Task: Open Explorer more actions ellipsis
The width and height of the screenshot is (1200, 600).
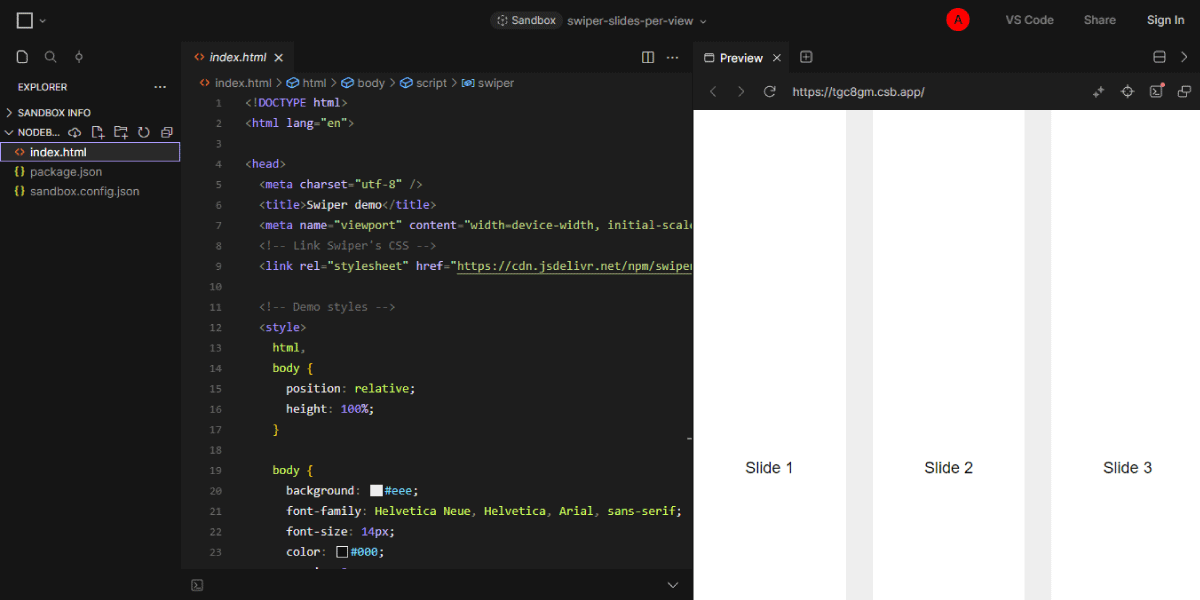Action: (160, 87)
